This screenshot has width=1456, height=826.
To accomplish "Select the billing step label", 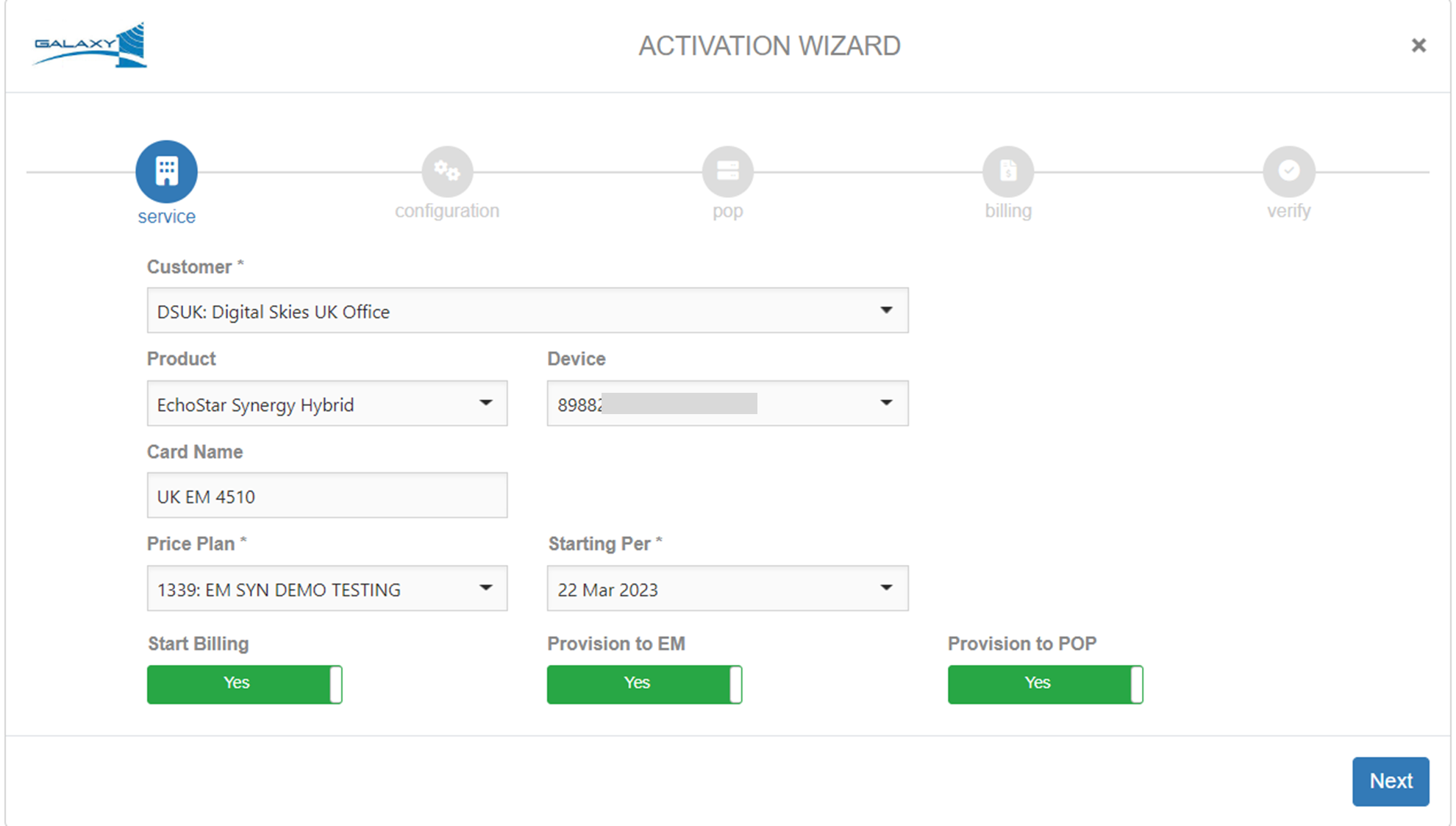I will click(x=1007, y=211).
